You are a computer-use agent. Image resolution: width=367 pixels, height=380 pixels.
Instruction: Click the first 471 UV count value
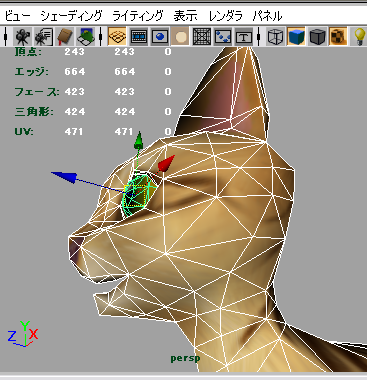[74, 132]
